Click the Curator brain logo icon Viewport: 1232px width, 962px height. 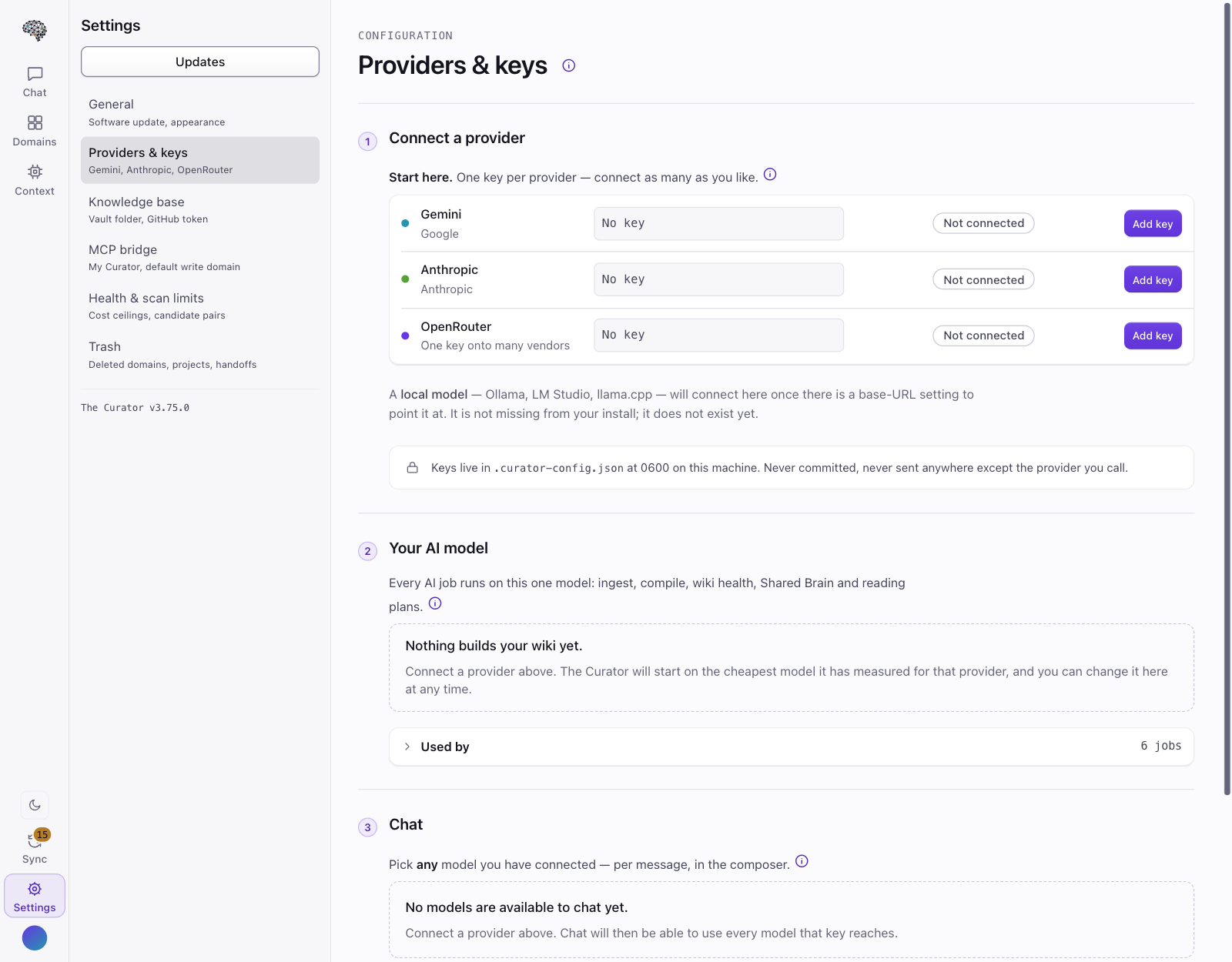35,30
